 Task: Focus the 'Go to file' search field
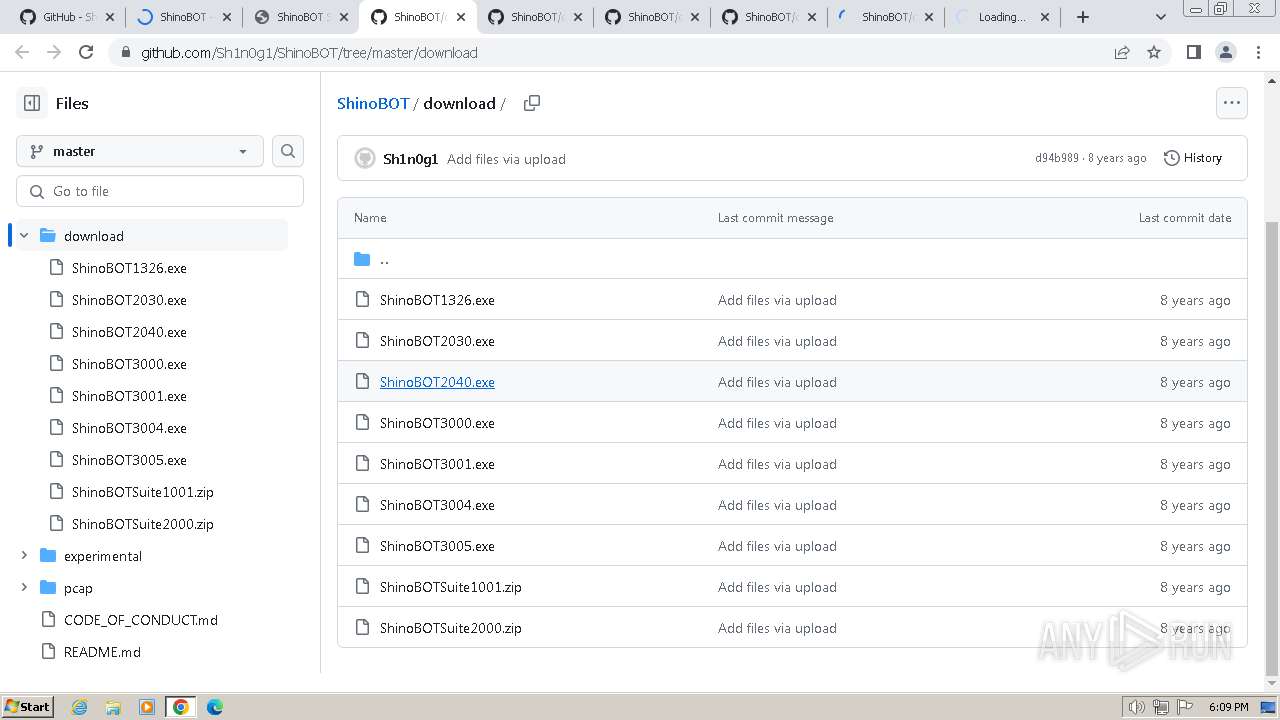point(160,191)
